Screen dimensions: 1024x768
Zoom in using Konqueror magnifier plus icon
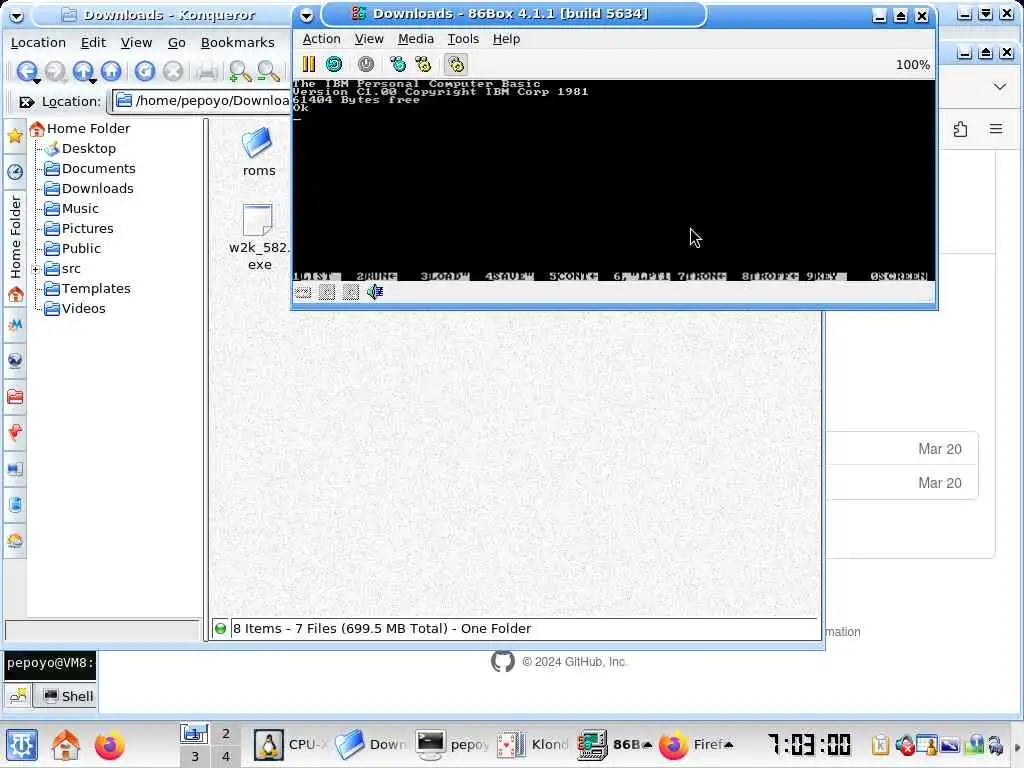pos(240,71)
